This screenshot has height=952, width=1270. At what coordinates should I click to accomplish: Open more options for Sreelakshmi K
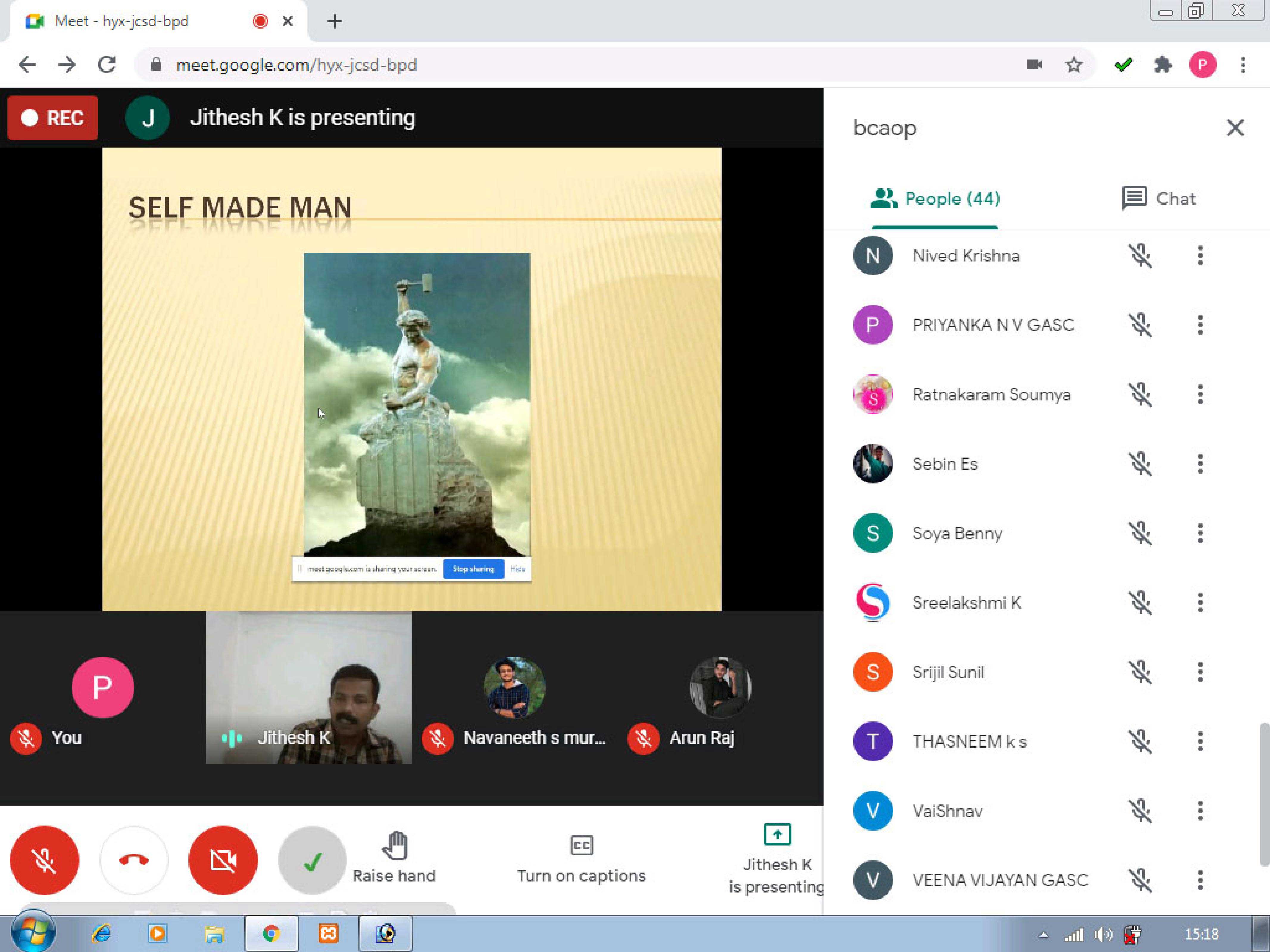tap(1200, 603)
